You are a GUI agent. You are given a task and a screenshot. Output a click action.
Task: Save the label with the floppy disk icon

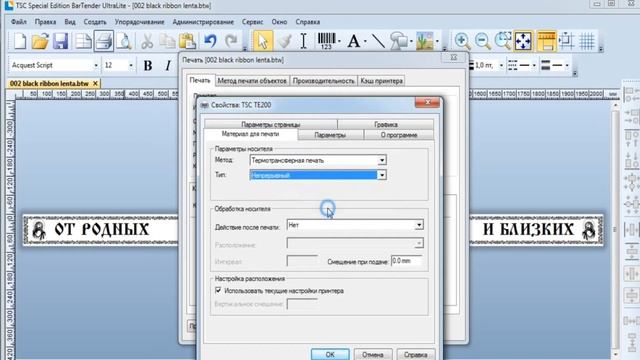point(60,41)
